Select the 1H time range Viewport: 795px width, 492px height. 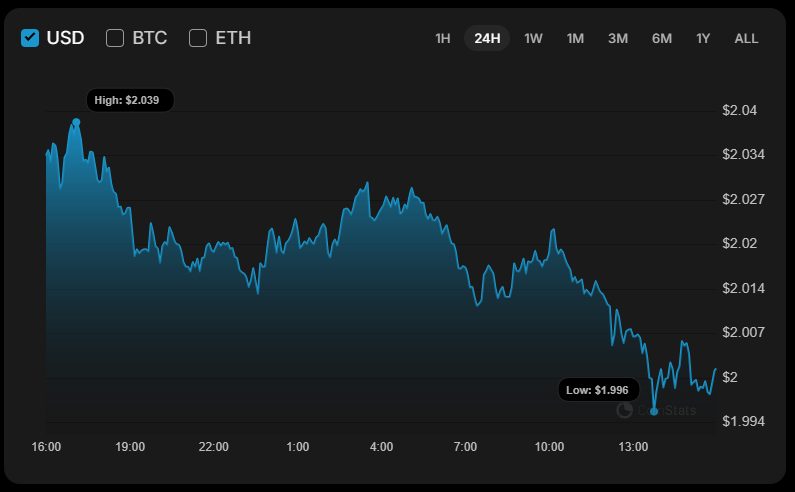point(443,38)
